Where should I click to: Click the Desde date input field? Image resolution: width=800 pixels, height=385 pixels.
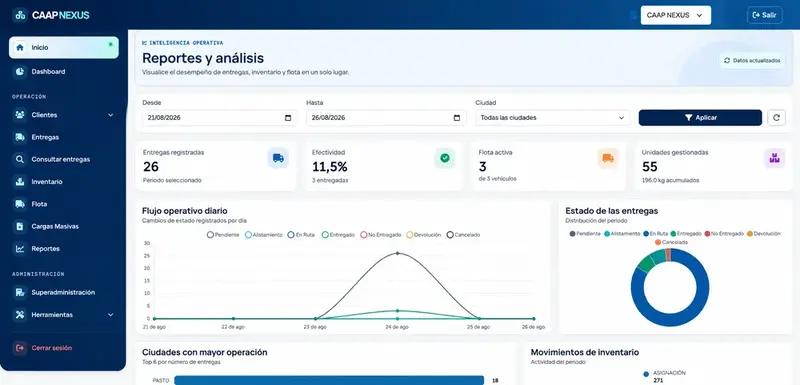219,118
